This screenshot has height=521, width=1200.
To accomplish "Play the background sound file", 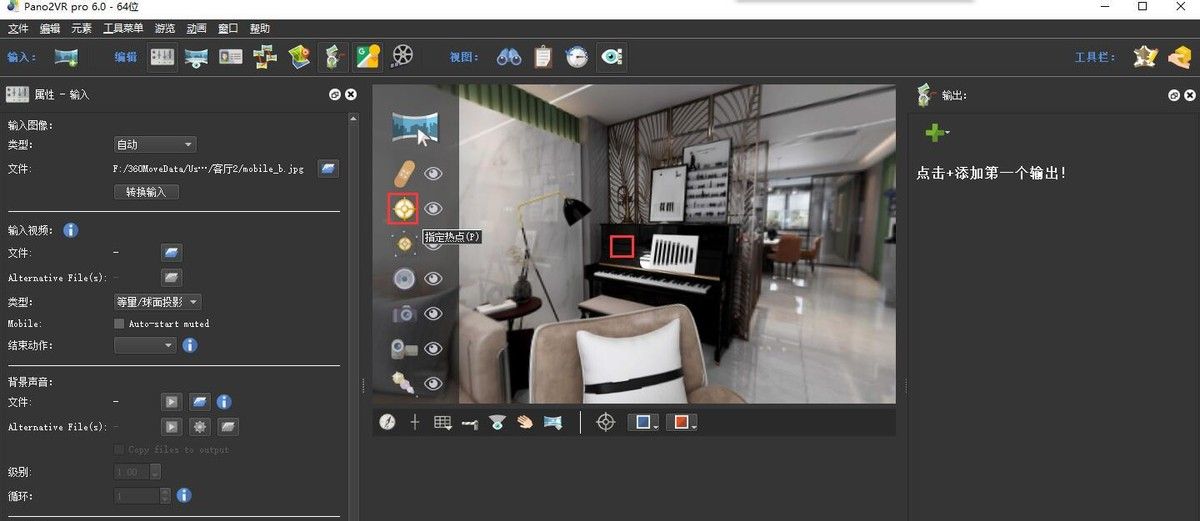I will tap(172, 402).
